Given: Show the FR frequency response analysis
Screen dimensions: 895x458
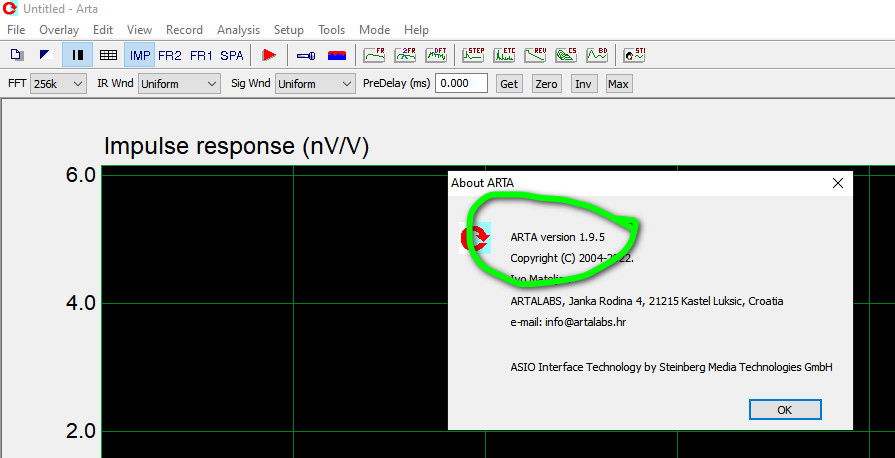Looking at the screenshot, I should 374,55.
